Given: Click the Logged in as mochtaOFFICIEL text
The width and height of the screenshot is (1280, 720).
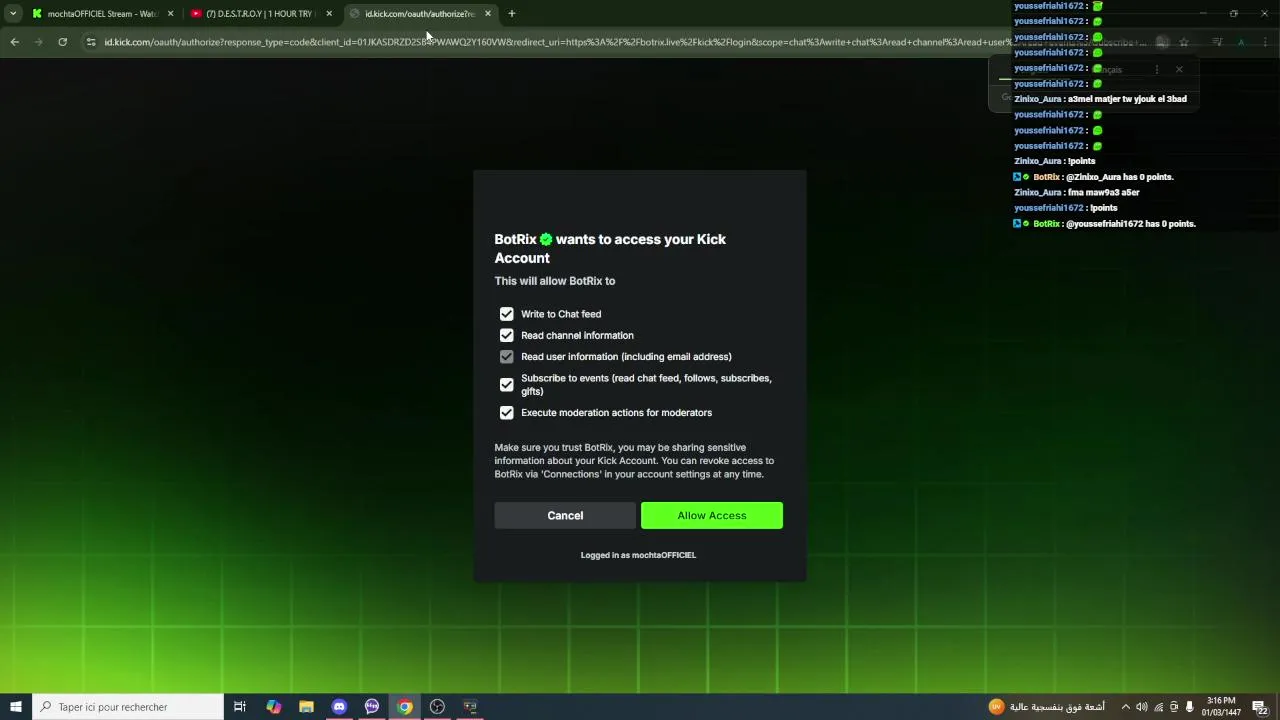Looking at the screenshot, I should tap(638, 555).
